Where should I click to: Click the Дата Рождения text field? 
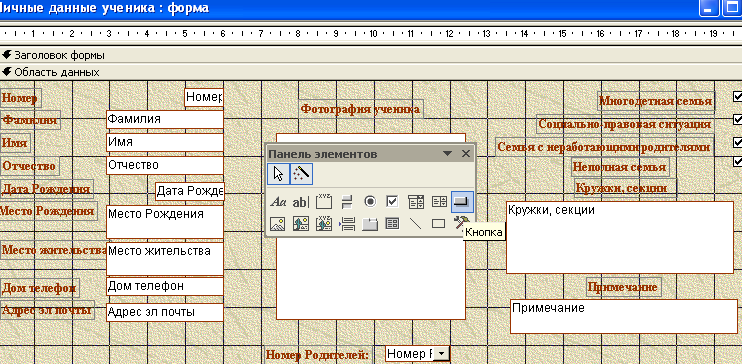tap(190, 191)
